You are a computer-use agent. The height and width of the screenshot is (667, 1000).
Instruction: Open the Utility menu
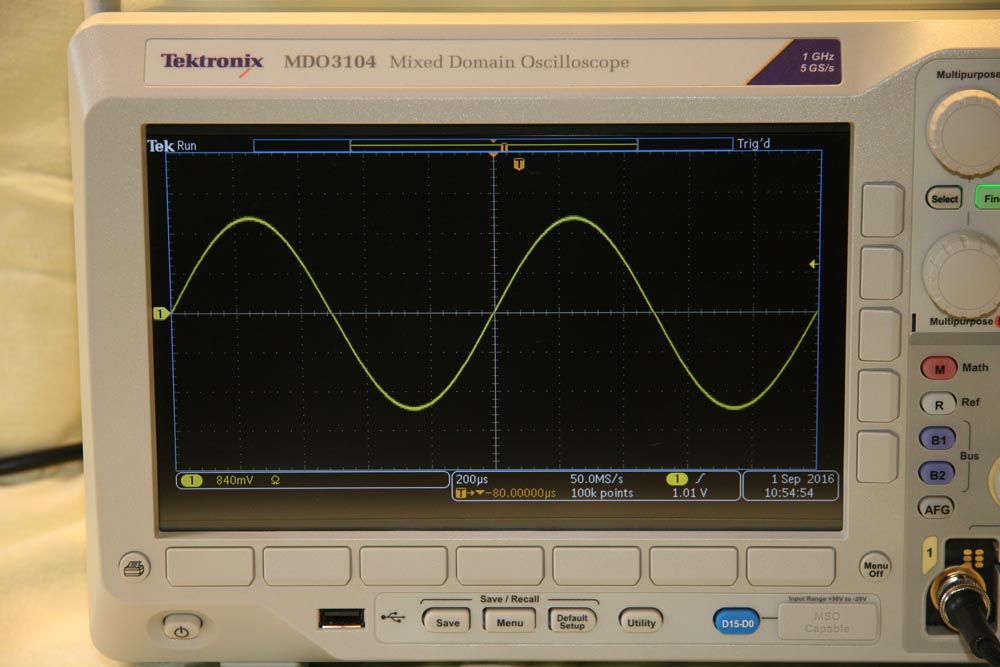(641, 622)
